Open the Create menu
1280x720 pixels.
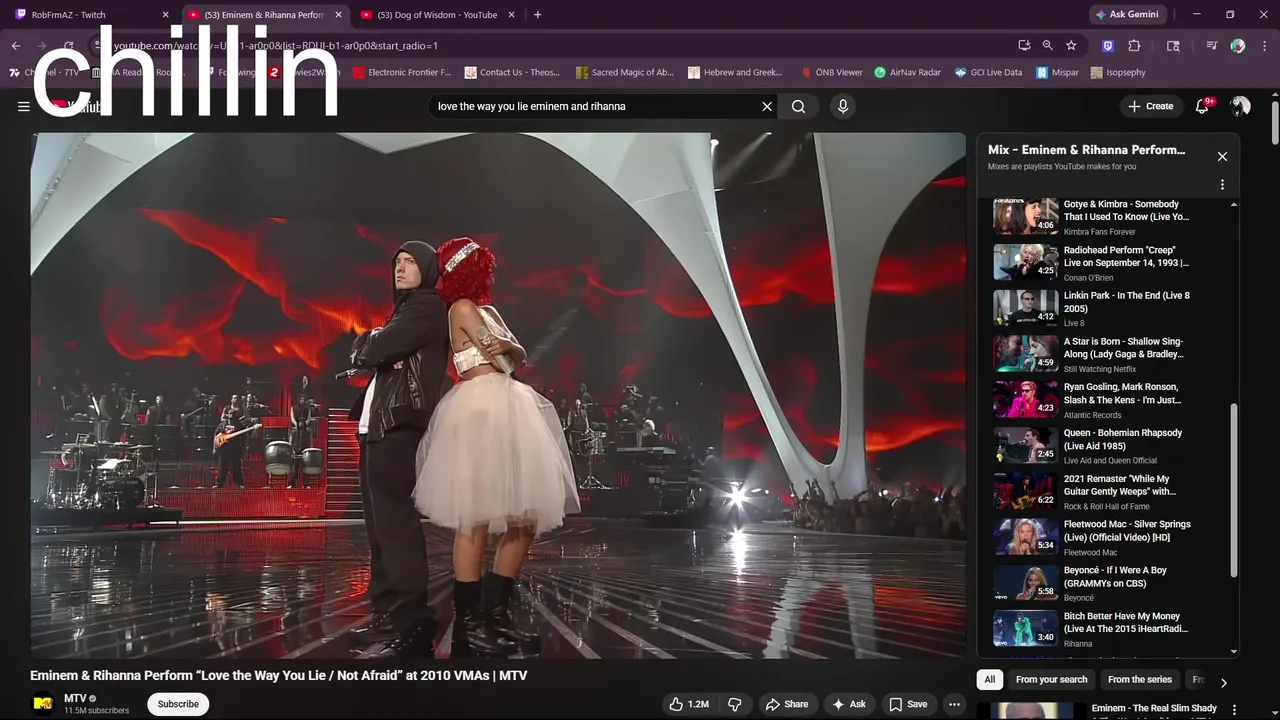click(1151, 106)
